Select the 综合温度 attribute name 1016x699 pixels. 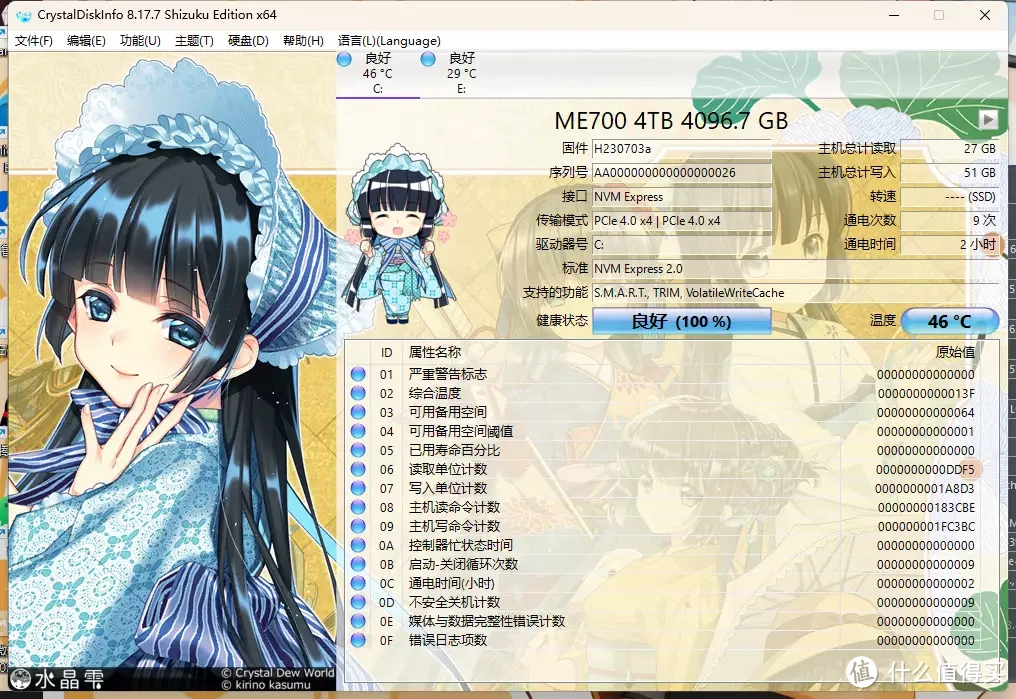[434, 393]
